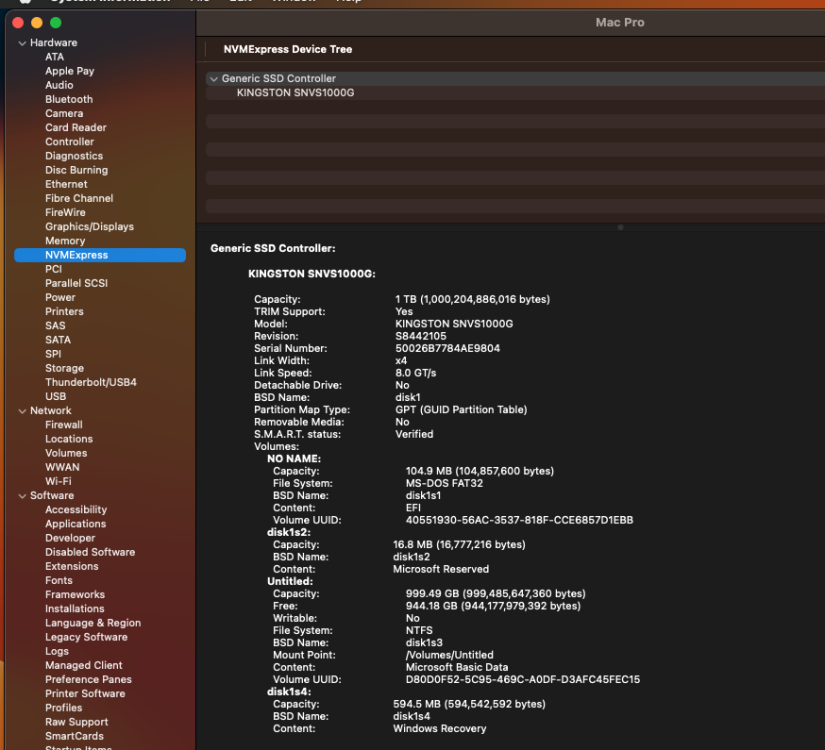
Task: Select Volumes under Network
Action: pyautogui.click(x=66, y=454)
